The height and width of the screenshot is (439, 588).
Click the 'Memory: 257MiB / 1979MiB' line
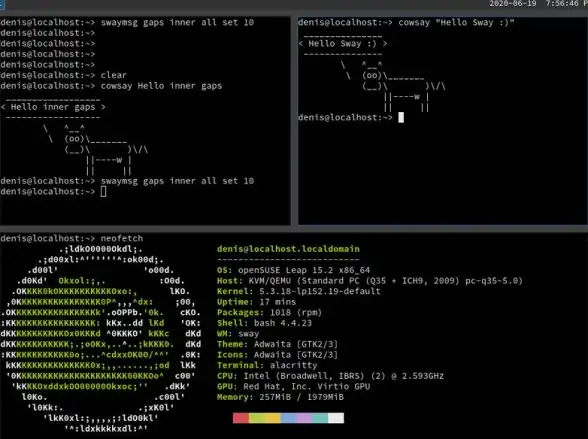click(x=280, y=397)
